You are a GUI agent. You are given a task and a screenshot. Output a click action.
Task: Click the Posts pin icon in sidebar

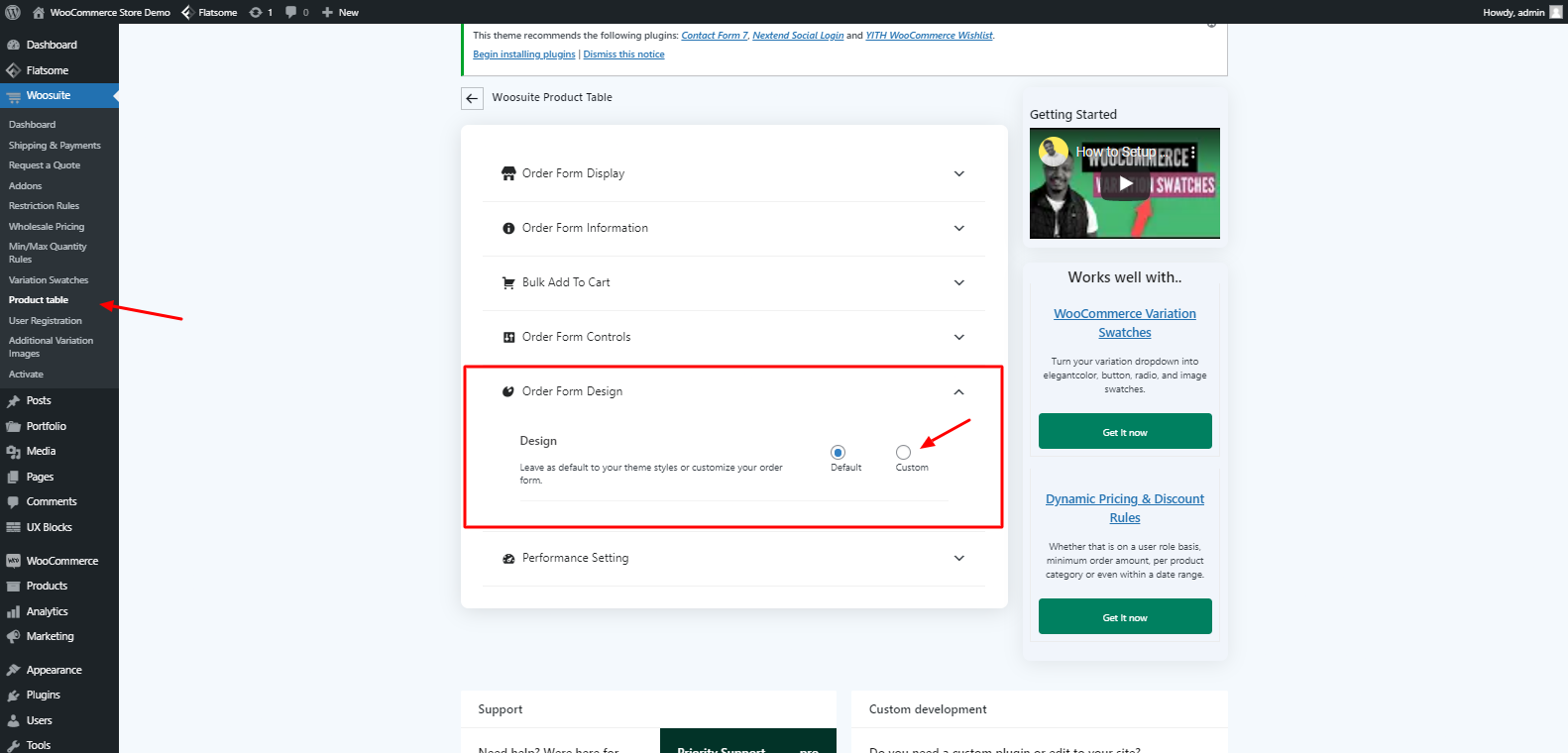tap(13, 401)
